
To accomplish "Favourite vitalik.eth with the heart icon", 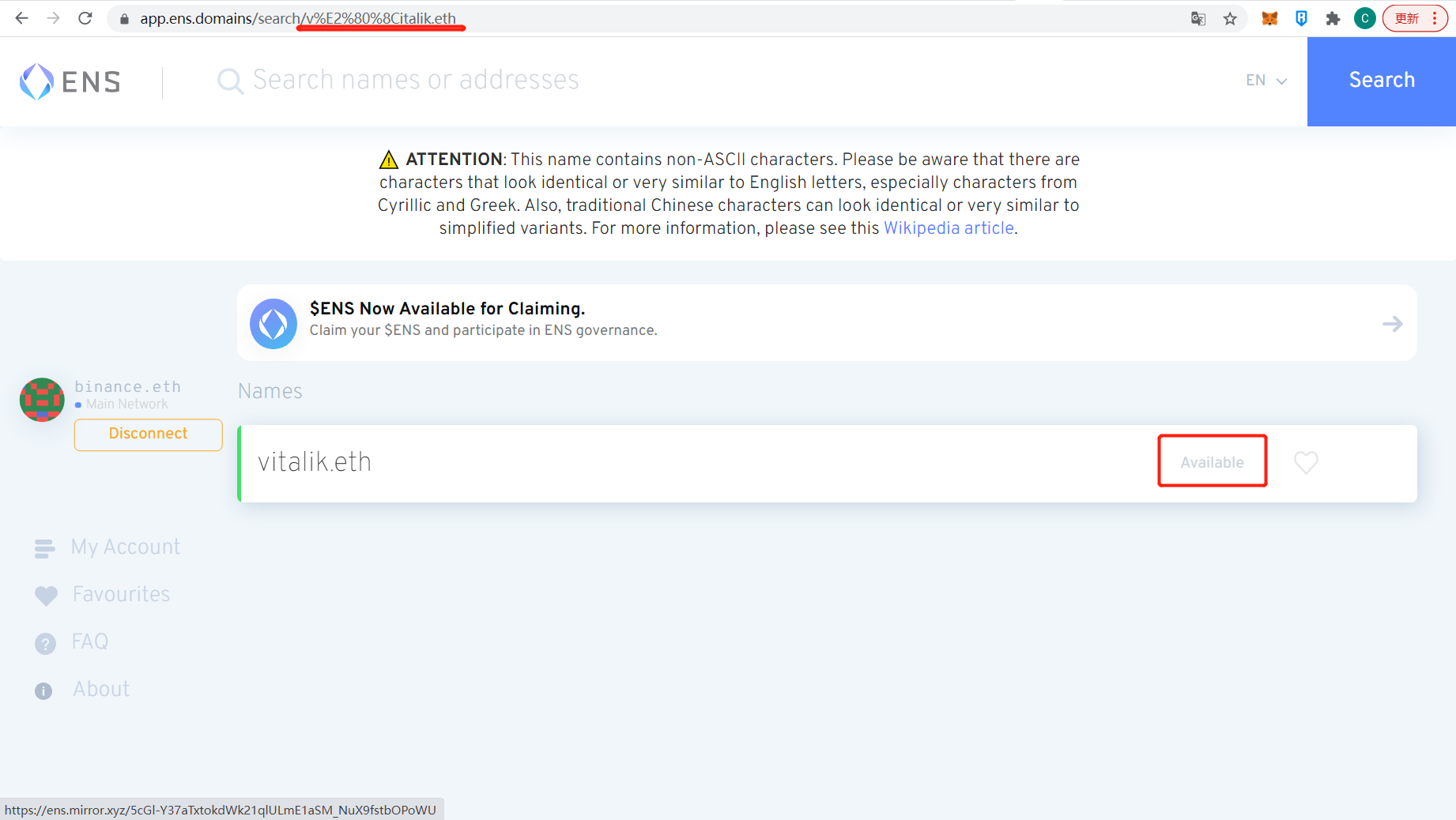I will (x=1306, y=462).
